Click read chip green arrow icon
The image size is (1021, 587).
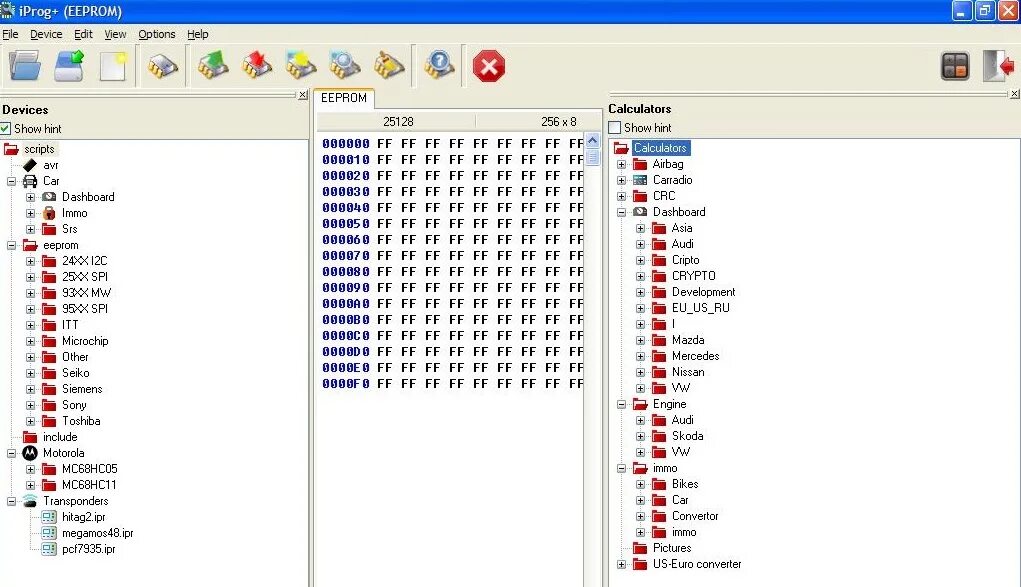(x=213, y=66)
